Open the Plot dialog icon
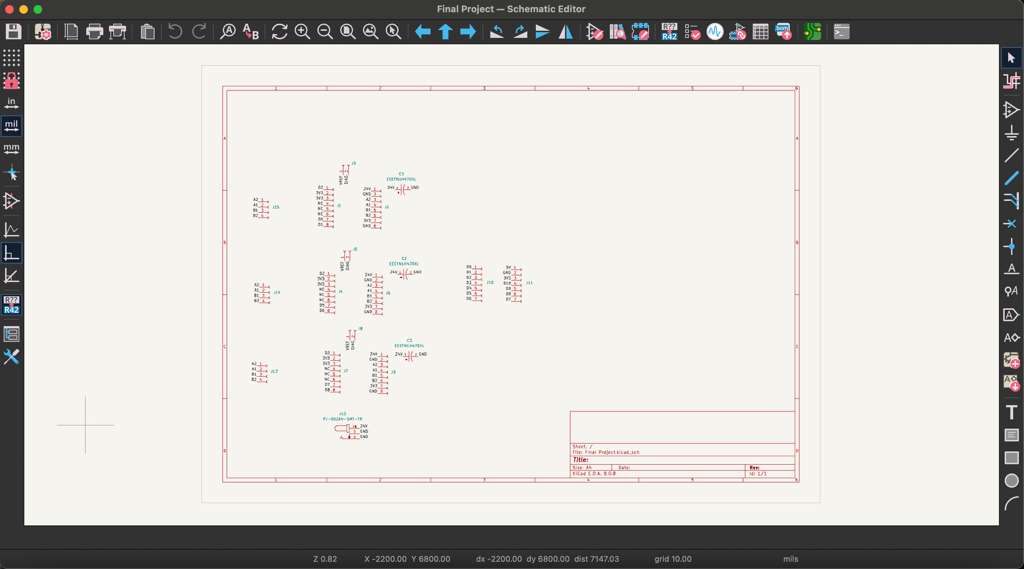Image resolution: width=1024 pixels, height=569 pixels. [x=118, y=31]
